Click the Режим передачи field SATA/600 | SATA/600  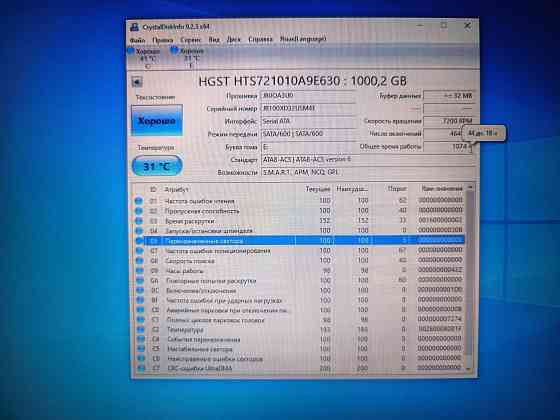pos(309,134)
